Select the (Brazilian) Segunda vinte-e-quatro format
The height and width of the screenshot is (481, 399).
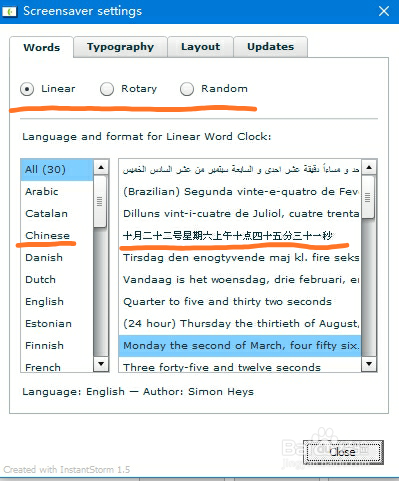(x=240, y=192)
